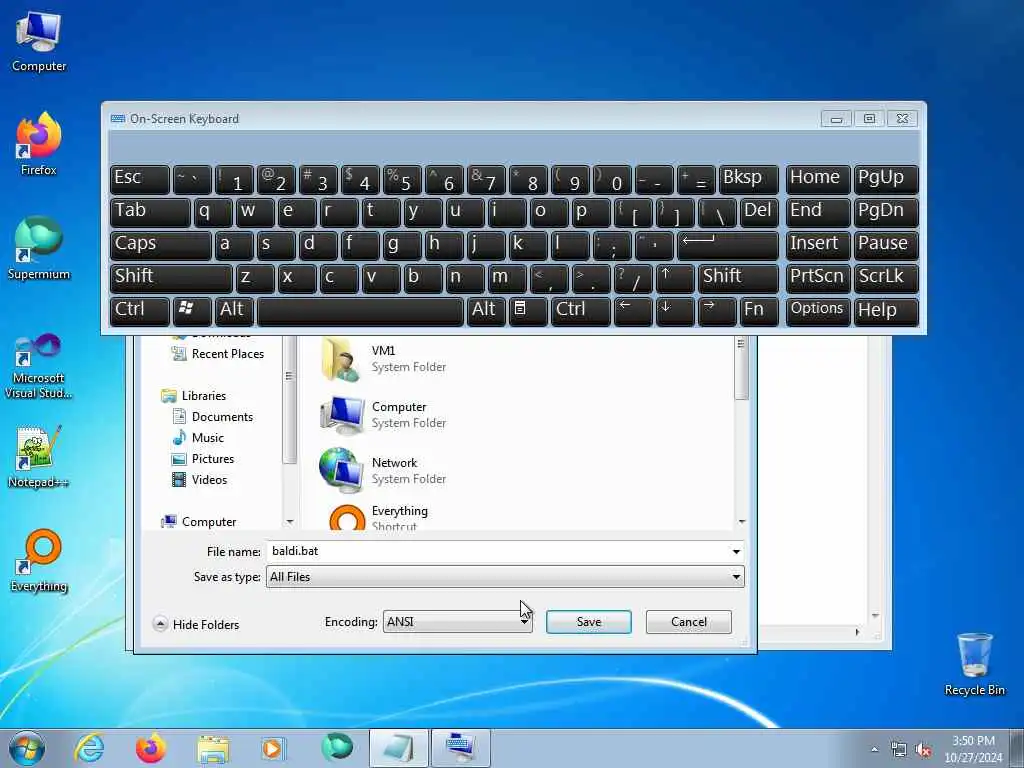
Task: Collapse folders with Hide Folders arrow
Action: click(x=160, y=624)
